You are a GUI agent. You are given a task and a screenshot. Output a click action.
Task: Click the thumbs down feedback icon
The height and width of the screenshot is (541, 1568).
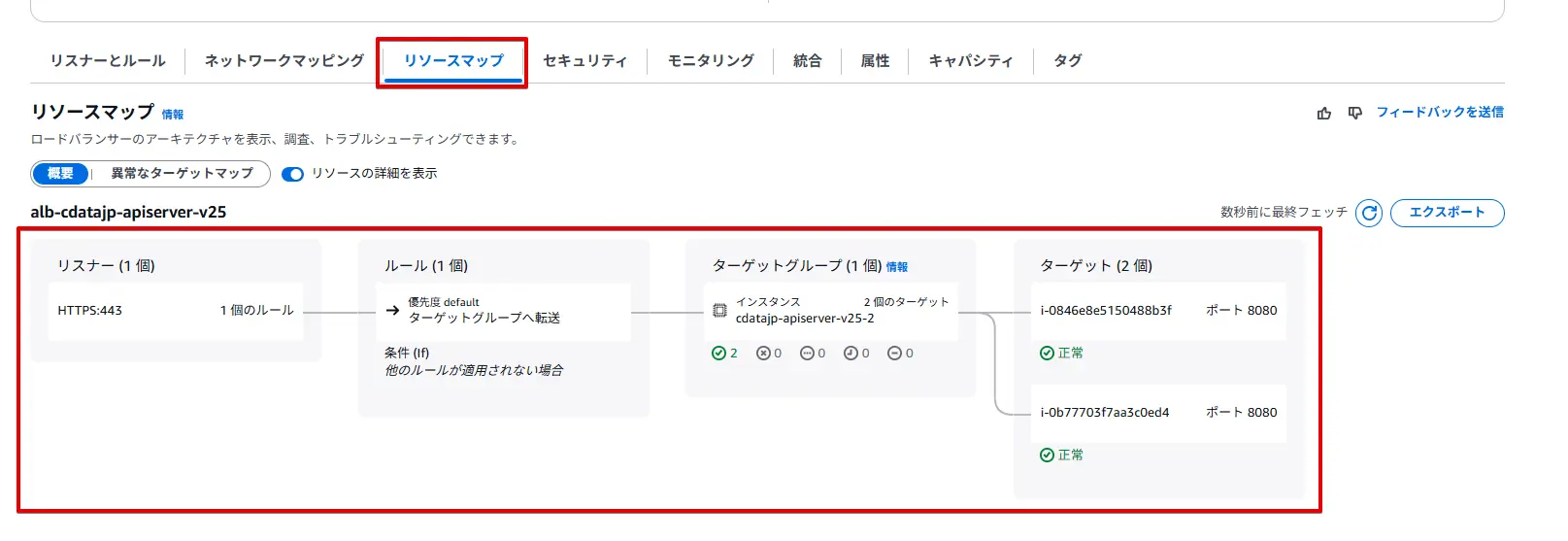pyautogui.click(x=1355, y=114)
